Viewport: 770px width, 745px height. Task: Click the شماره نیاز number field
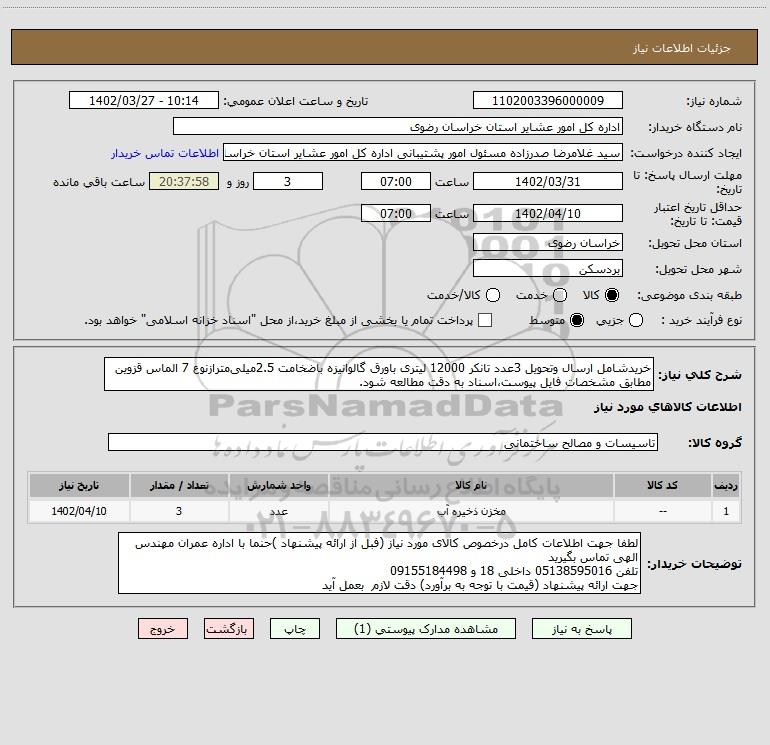(548, 100)
